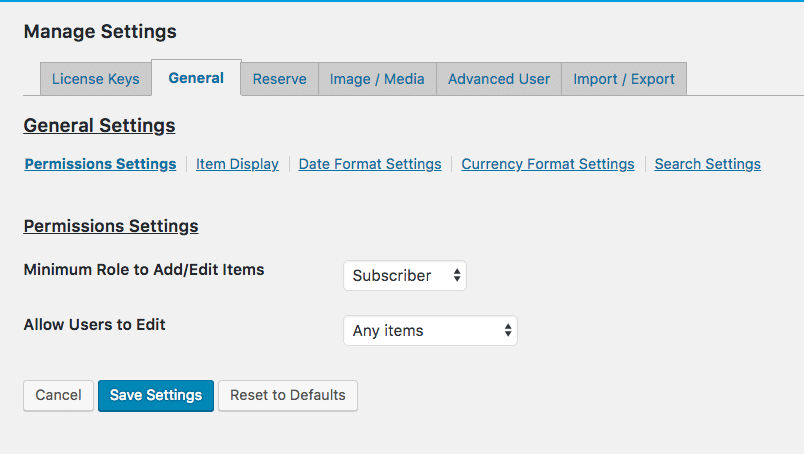Hit the Reset to Defaults button

(288, 395)
